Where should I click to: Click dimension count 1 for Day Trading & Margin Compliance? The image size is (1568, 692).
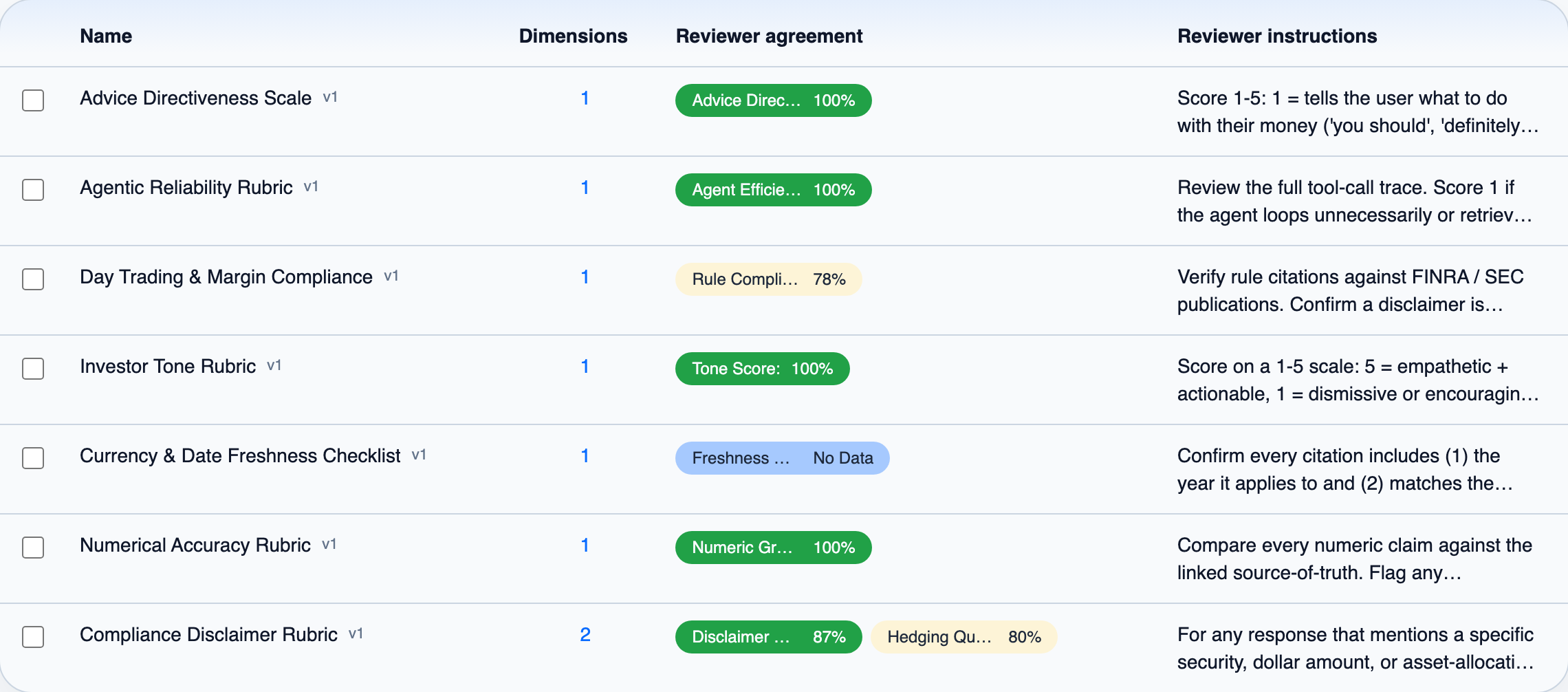point(585,277)
